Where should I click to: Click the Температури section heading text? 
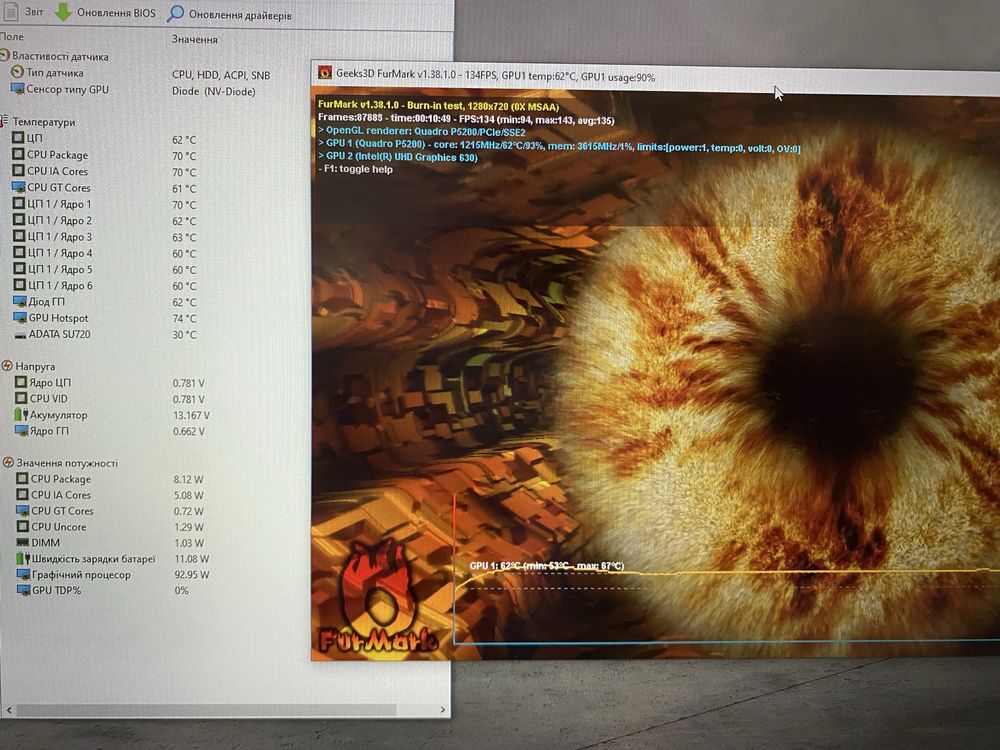44,122
